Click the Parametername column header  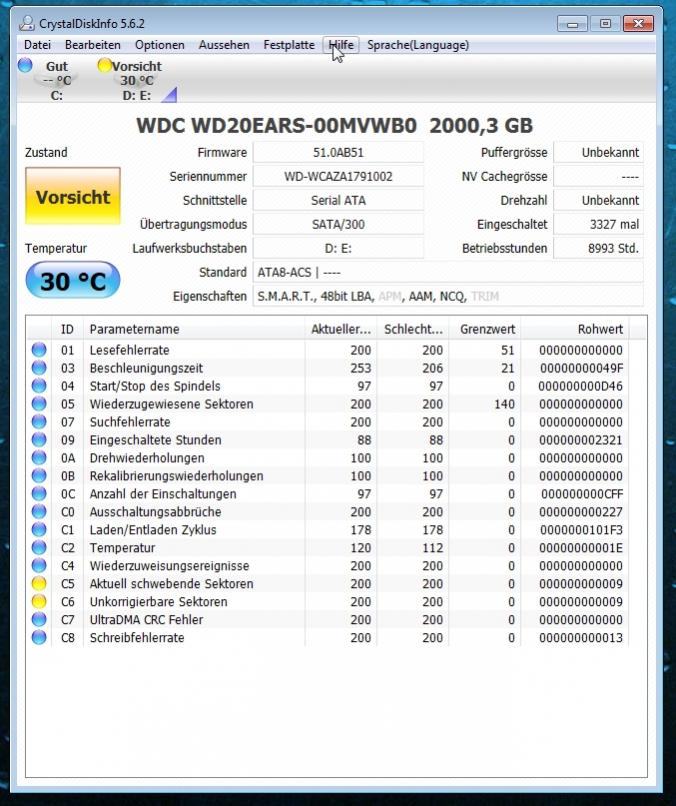tap(194, 329)
